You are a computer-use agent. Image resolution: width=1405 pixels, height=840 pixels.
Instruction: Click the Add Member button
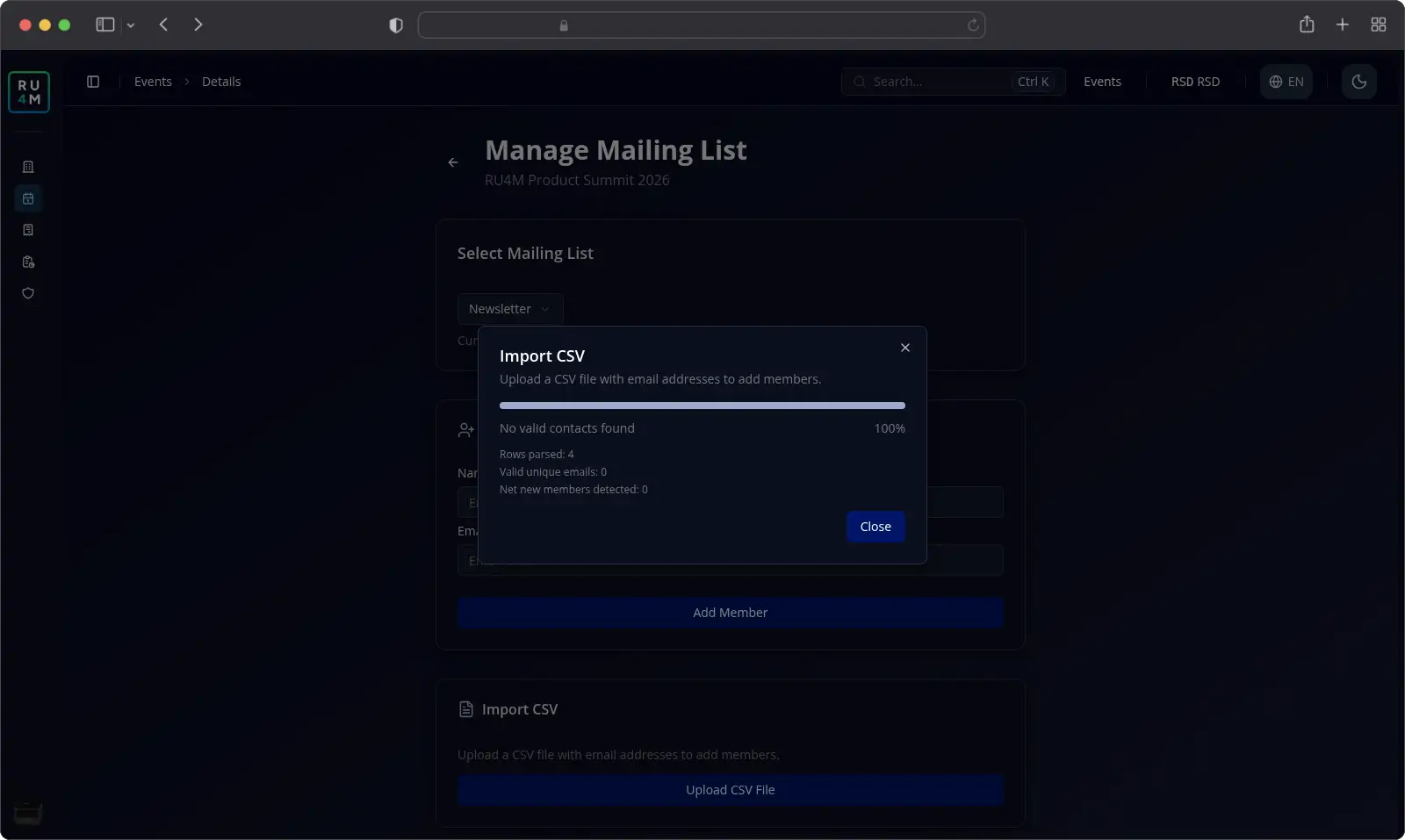click(x=731, y=613)
